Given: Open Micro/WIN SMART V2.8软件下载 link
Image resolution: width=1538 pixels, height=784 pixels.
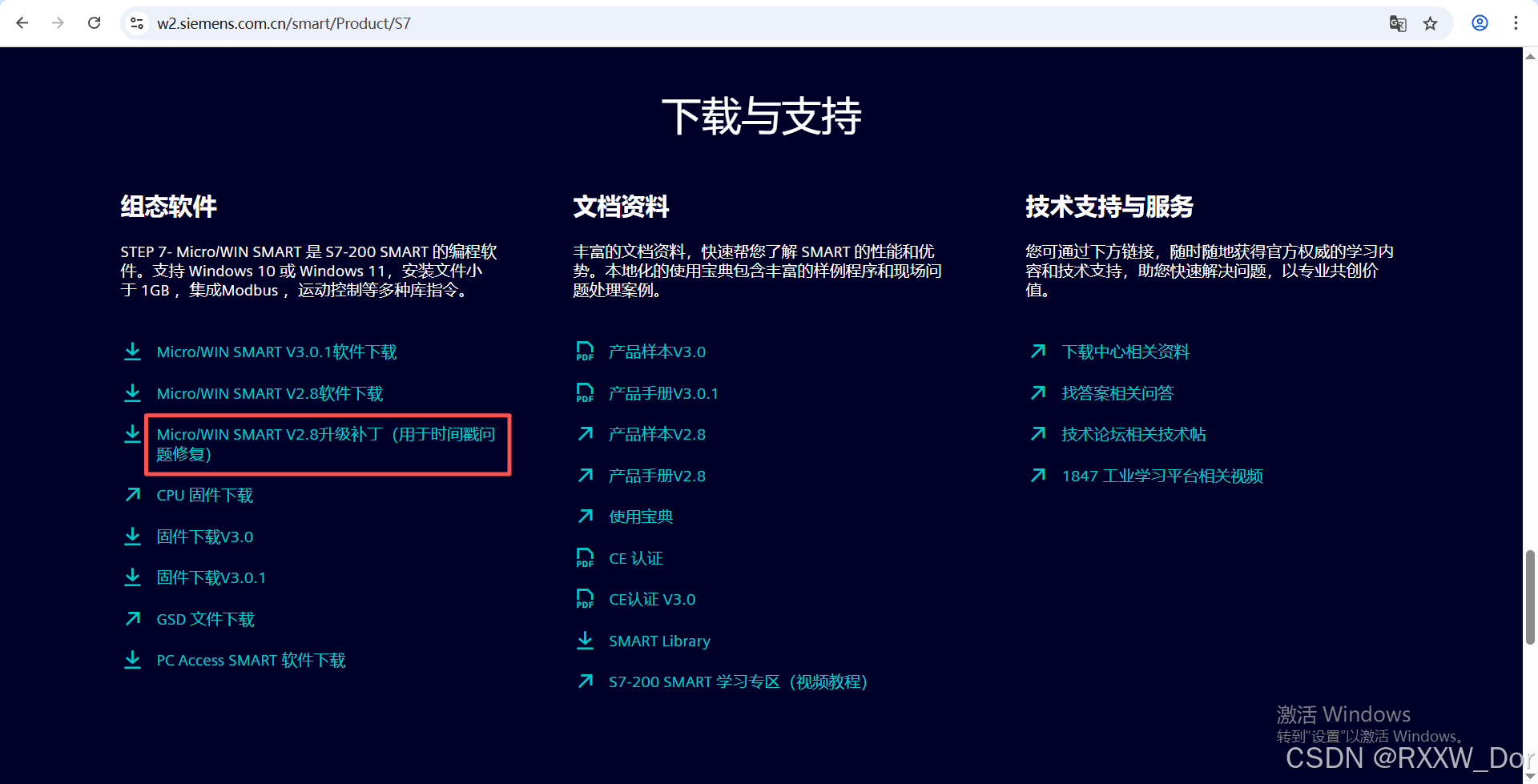Looking at the screenshot, I should coord(270,393).
